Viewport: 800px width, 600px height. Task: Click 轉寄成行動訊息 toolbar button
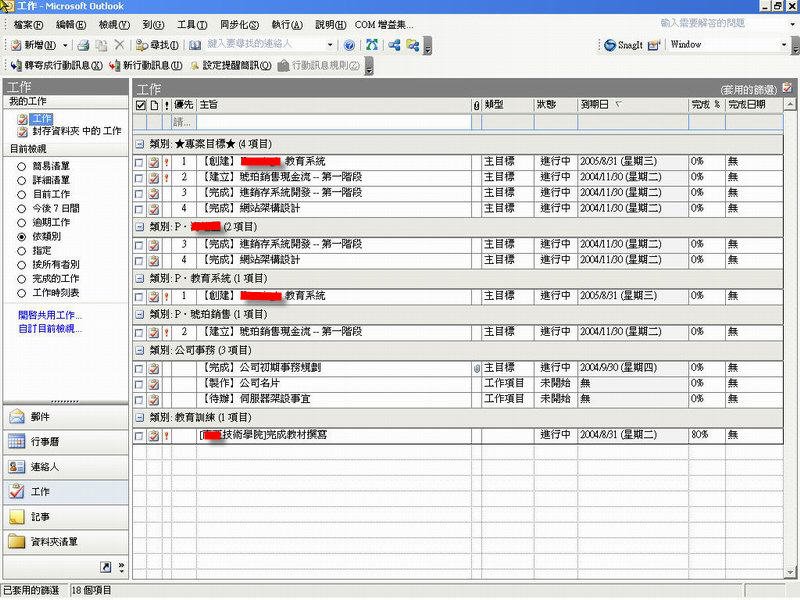[56, 65]
